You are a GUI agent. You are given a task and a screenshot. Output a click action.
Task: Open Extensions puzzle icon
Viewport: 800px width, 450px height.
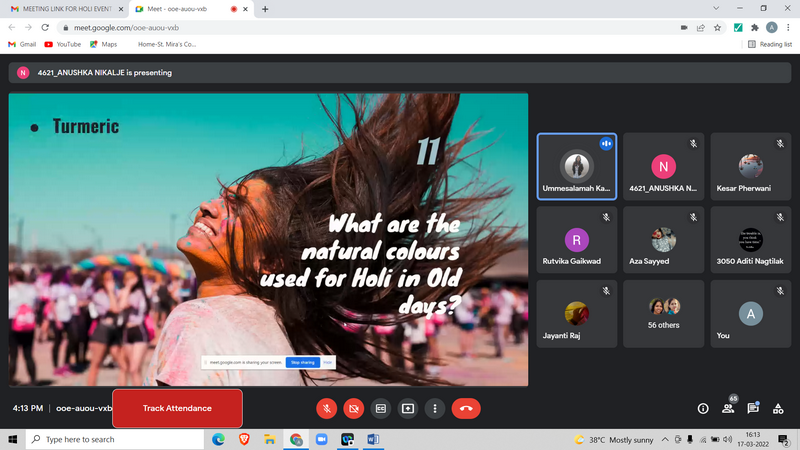755,28
